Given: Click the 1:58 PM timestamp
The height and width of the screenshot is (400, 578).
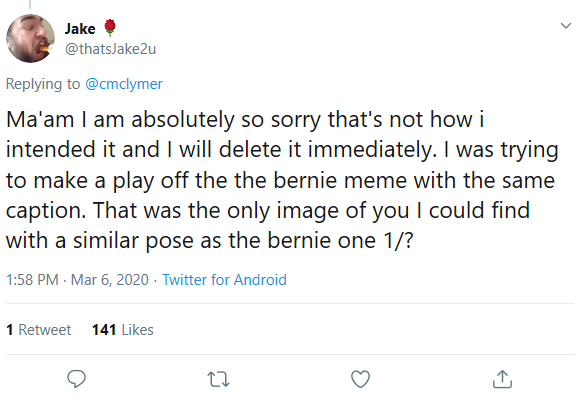Looking at the screenshot, I should [x=32, y=280].
